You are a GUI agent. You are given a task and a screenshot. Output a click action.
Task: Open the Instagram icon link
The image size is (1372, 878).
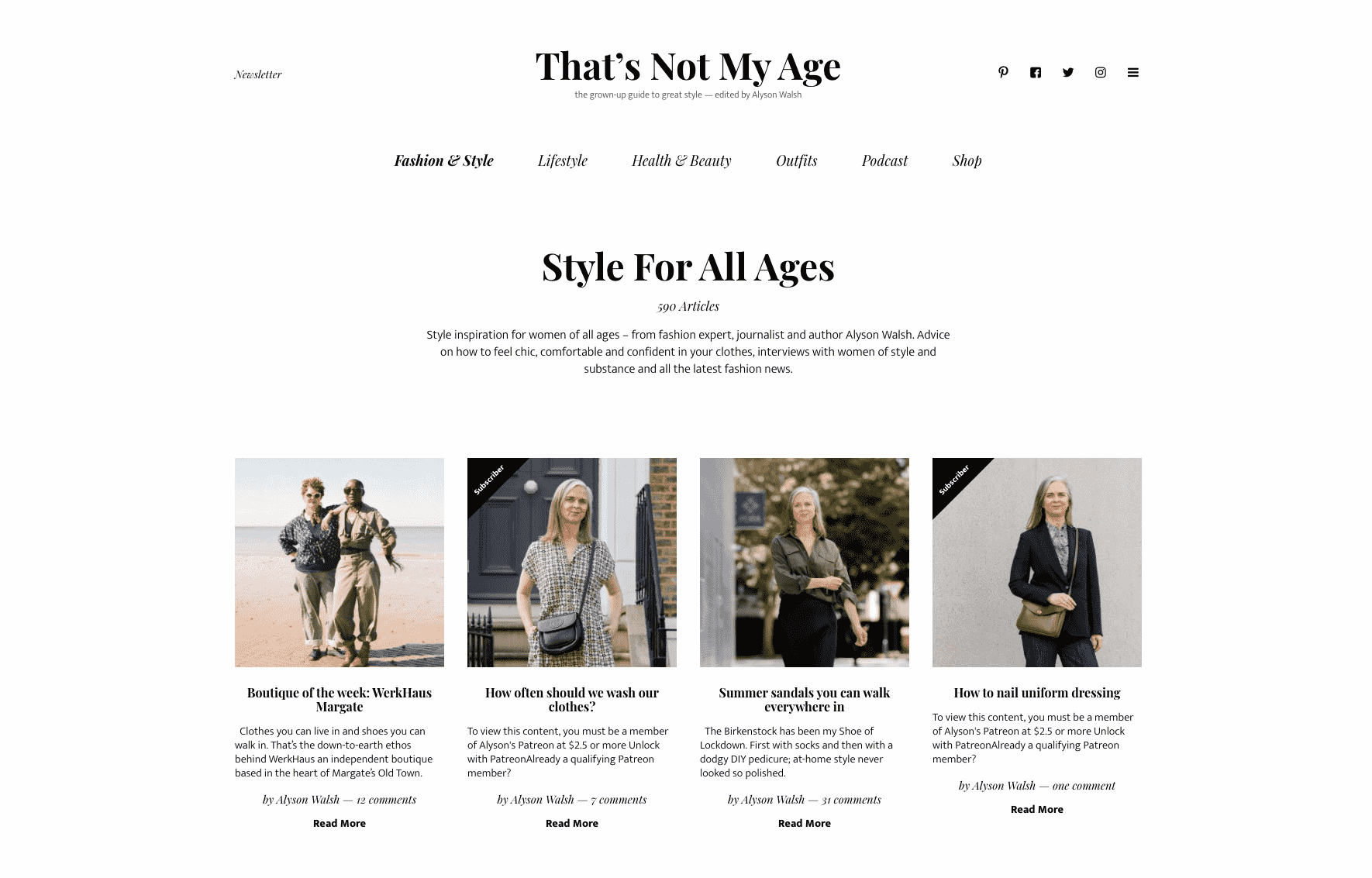pos(1101,72)
